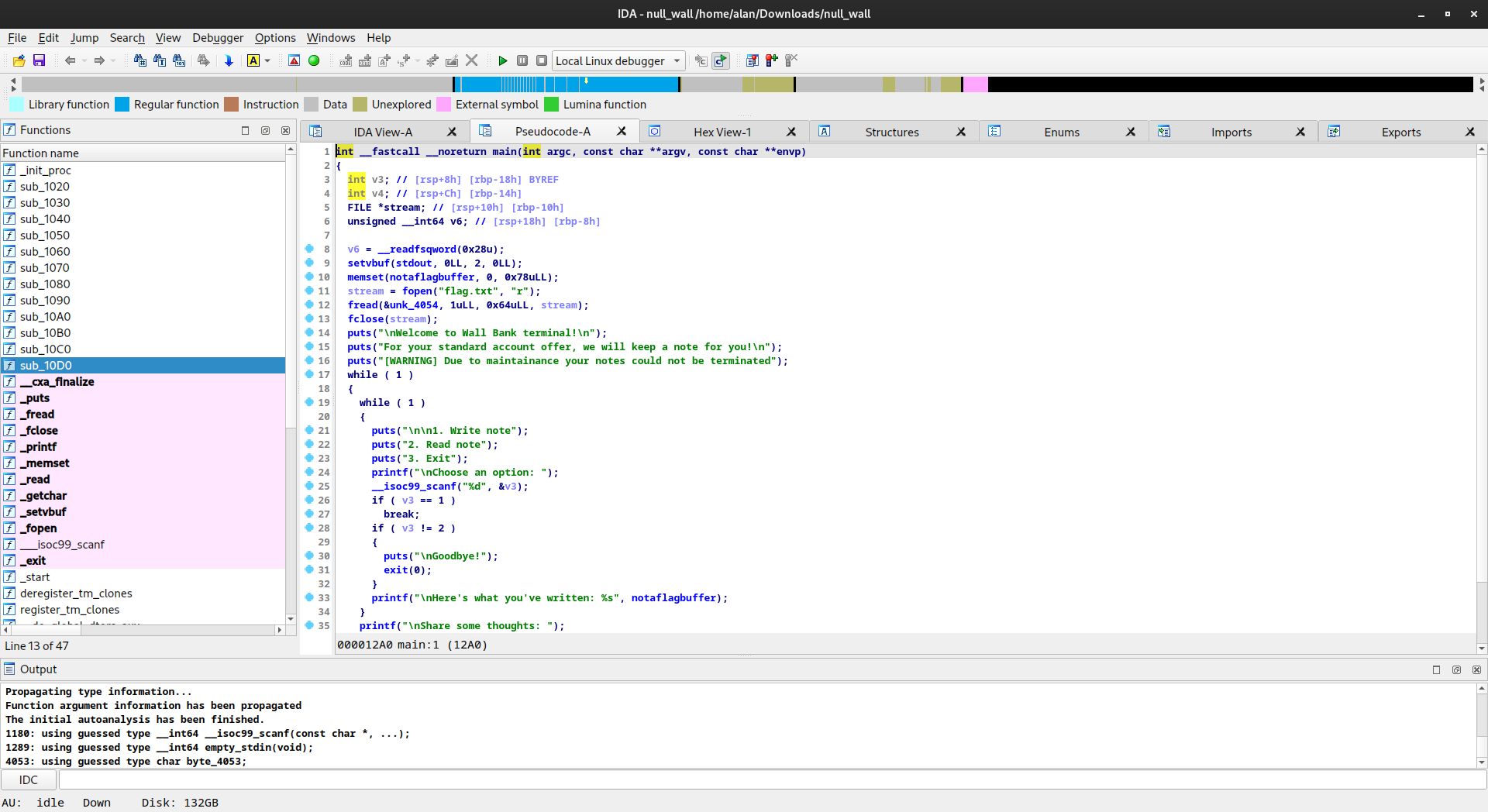This screenshot has height=812, width=1488.
Task: Toggle breakpoint dot on line 8
Action: coord(309,249)
